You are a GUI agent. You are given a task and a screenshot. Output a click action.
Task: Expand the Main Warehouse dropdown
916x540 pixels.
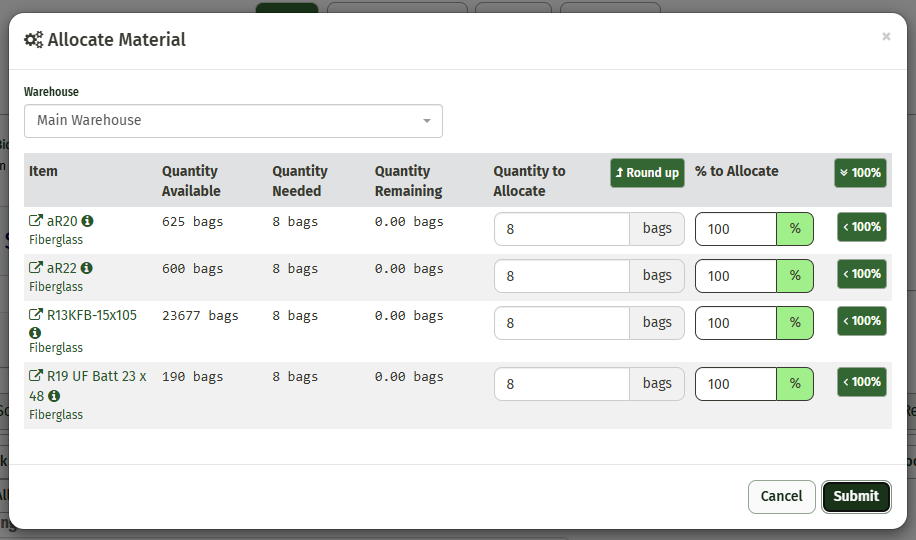click(233, 121)
